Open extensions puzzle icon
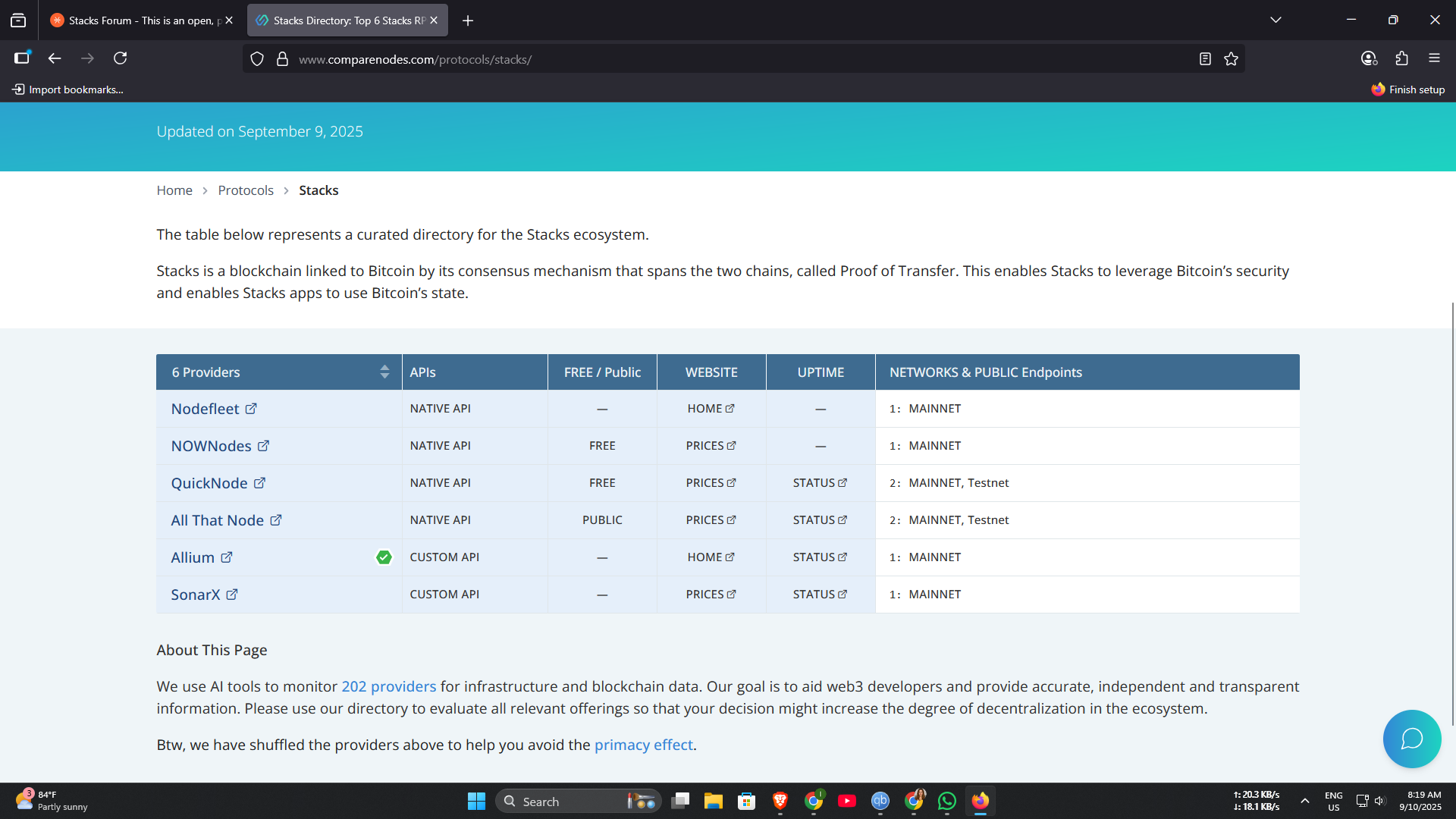 [x=1401, y=58]
